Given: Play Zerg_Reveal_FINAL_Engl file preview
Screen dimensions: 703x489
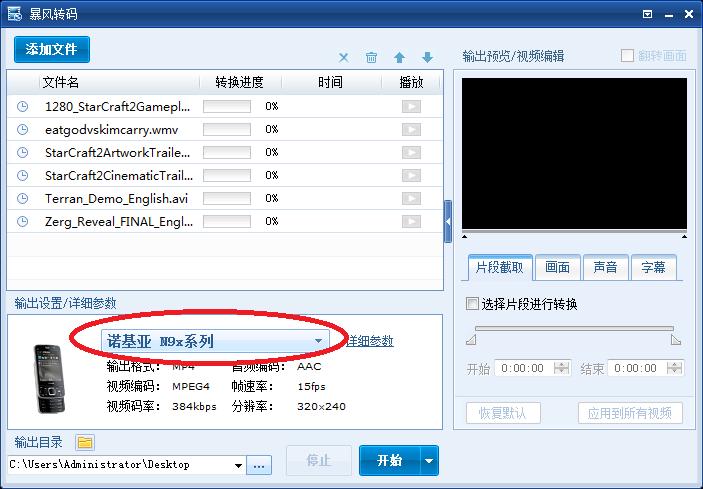Looking at the screenshot, I should (x=411, y=221).
